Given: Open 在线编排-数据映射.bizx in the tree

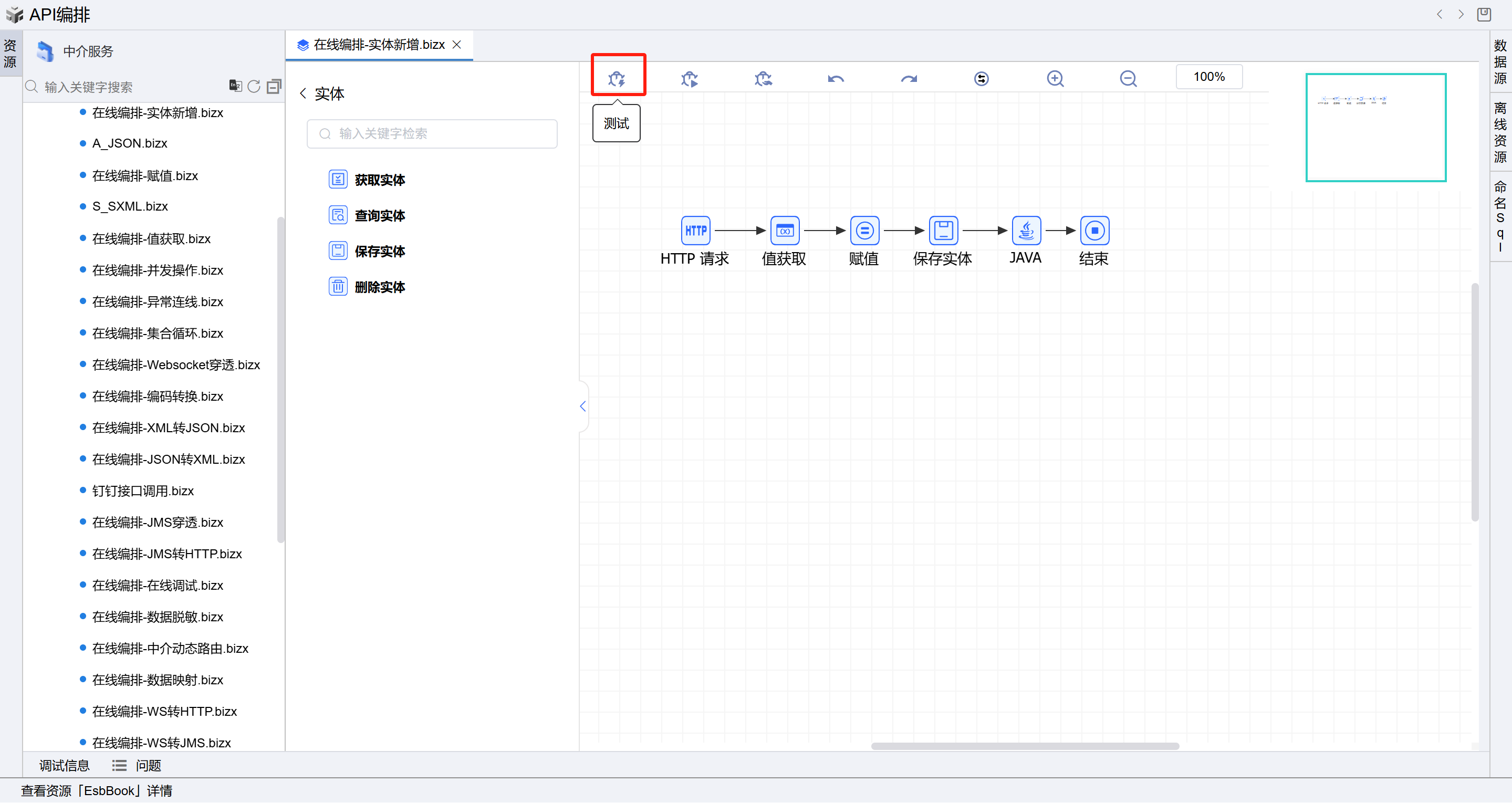Looking at the screenshot, I should coord(158,680).
